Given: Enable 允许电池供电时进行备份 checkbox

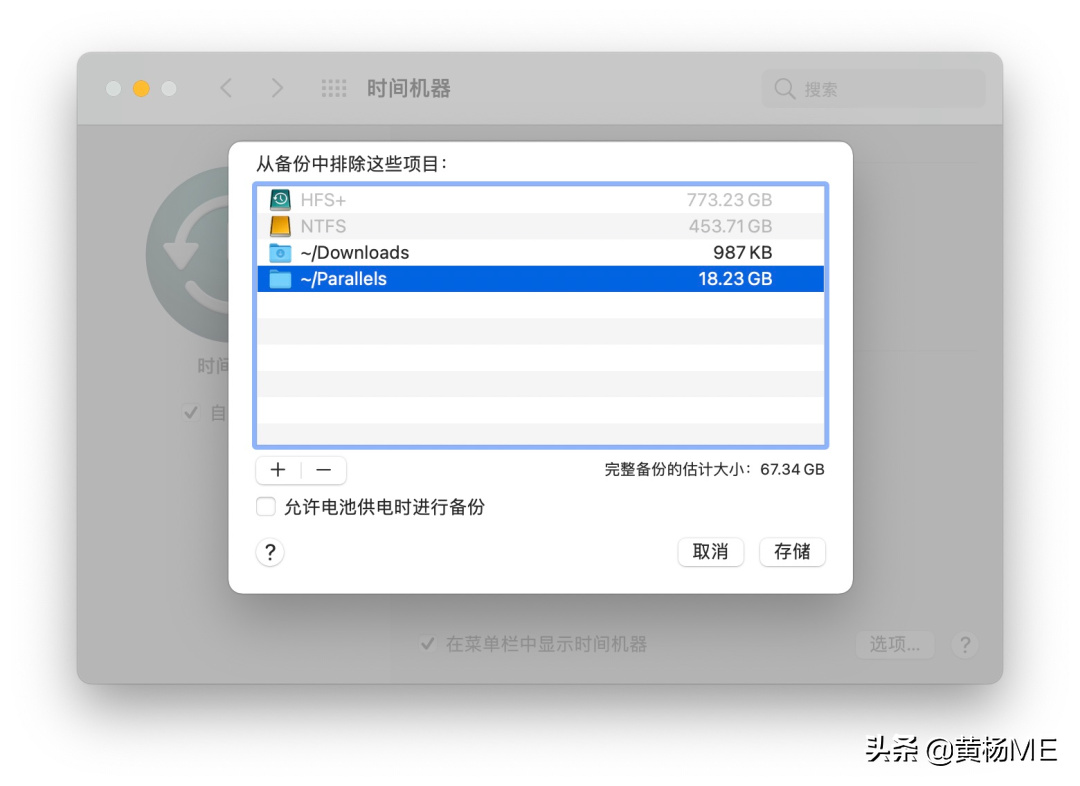Looking at the screenshot, I should 266,507.
